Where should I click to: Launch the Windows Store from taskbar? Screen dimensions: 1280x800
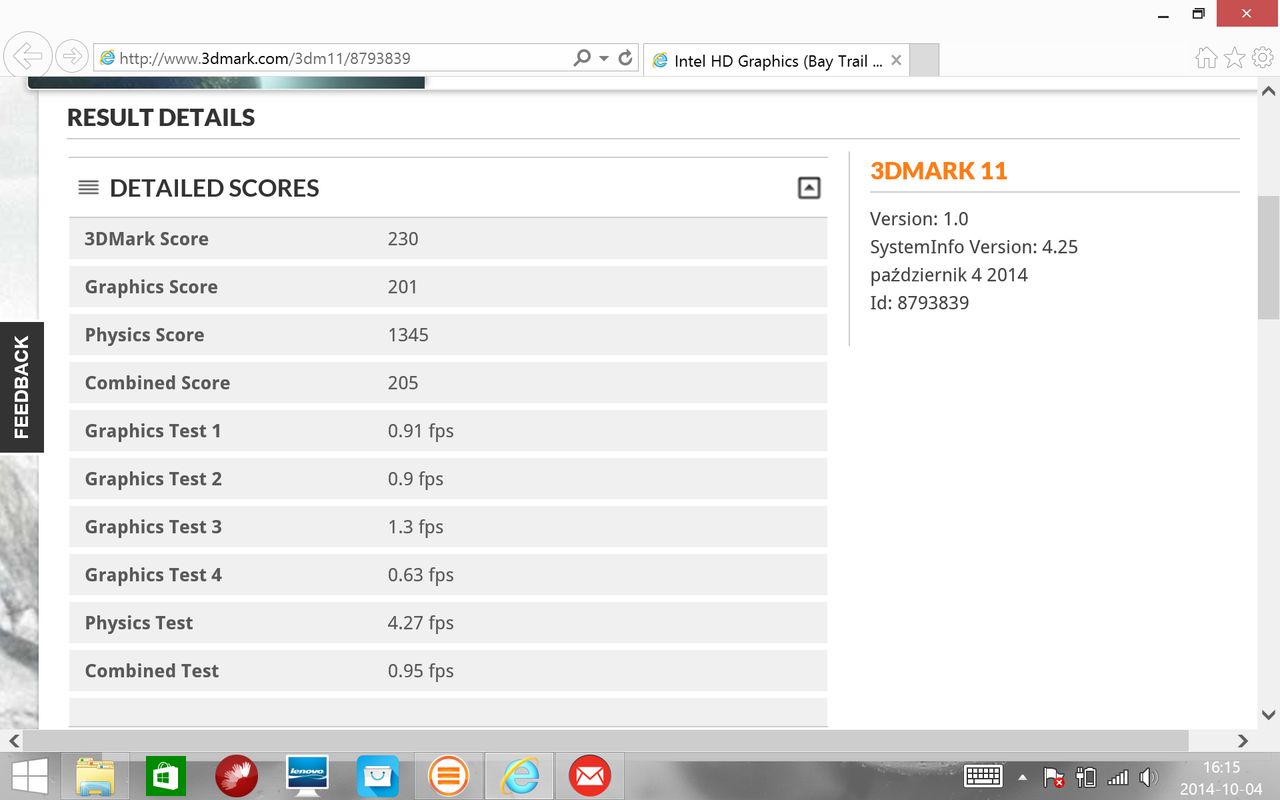pyautogui.click(x=166, y=776)
